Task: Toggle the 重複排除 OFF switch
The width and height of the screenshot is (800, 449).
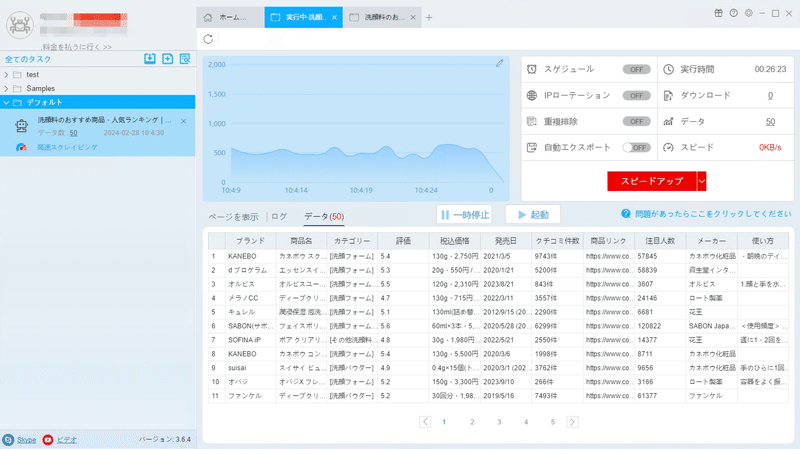Action: tap(636, 121)
